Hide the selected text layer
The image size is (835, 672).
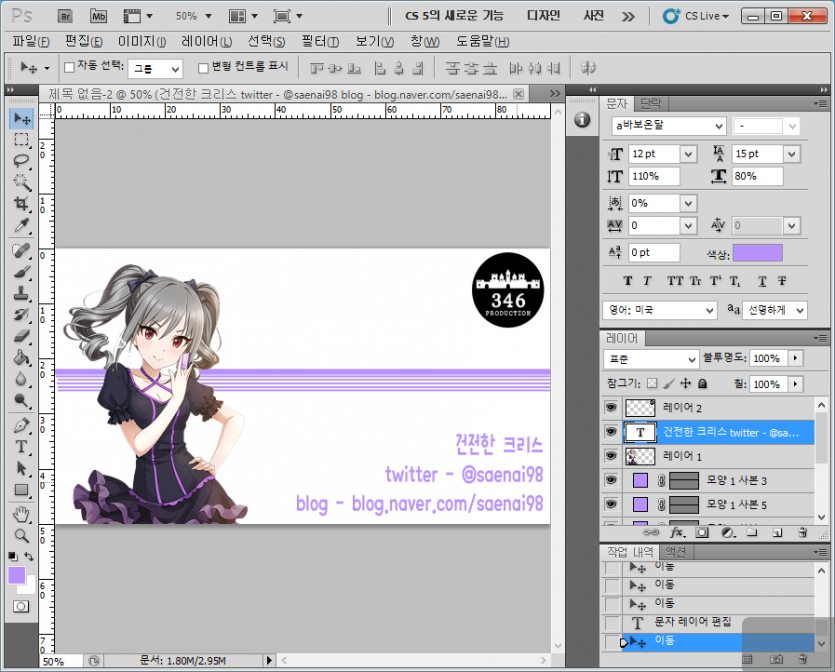(611, 432)
